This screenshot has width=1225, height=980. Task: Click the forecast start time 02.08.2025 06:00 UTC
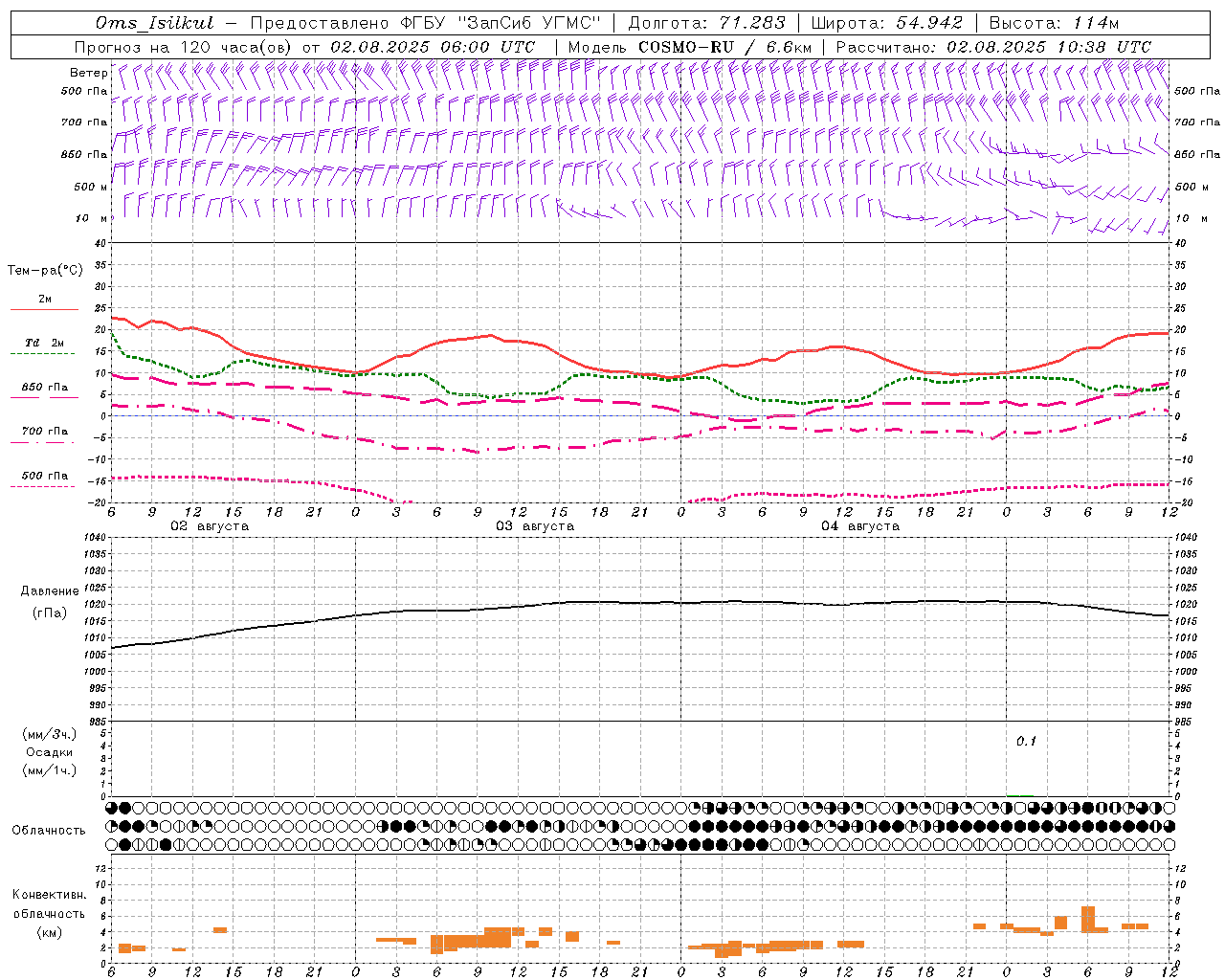point(433,47)
